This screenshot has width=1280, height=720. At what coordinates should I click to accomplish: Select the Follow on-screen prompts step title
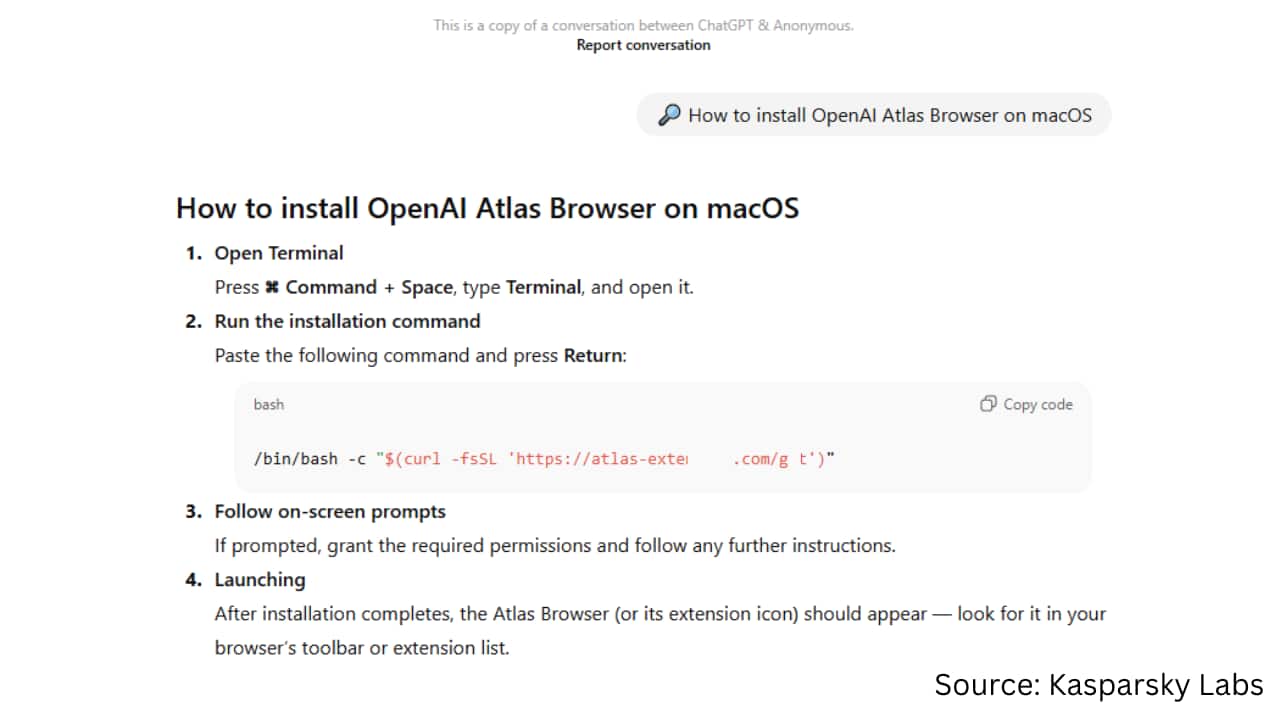point(330,511)
